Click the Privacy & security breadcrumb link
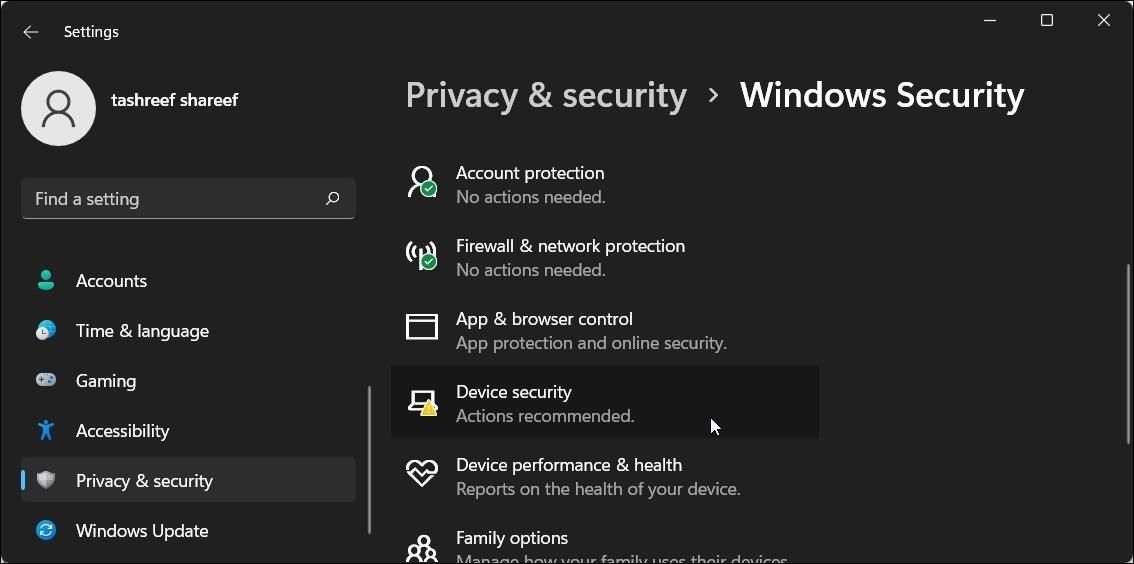1134x564 pixels. [546, 95]
